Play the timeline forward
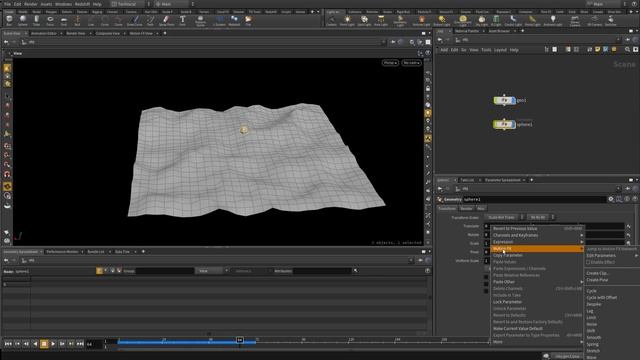The width and height of the screenshot is (640, 360). (x=53, y=344)
